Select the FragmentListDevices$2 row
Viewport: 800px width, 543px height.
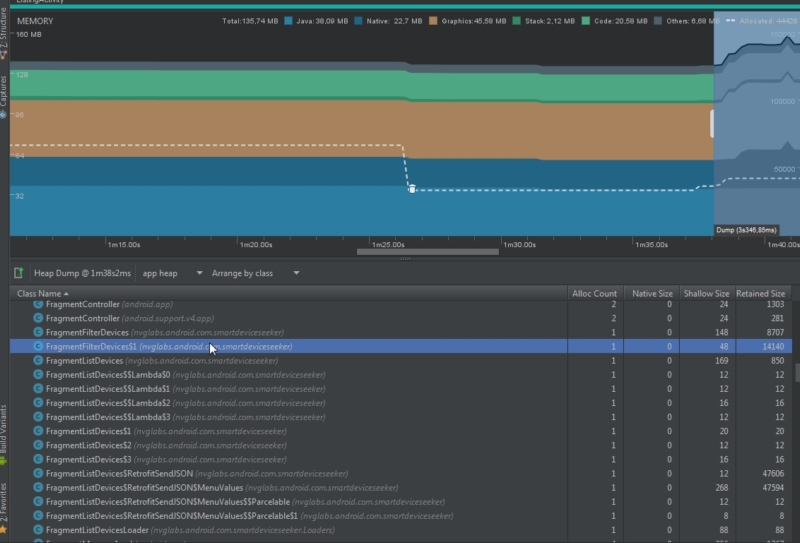coord(401,446)
